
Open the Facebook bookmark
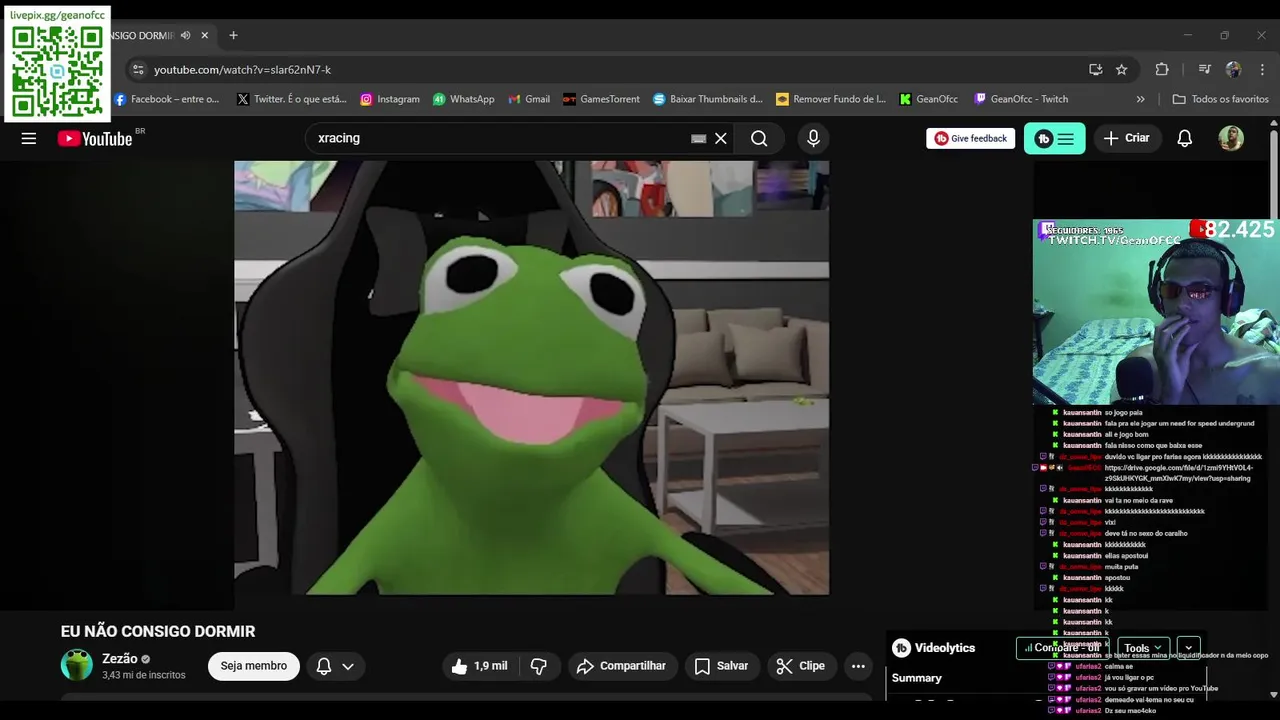[x=167, y=99]
